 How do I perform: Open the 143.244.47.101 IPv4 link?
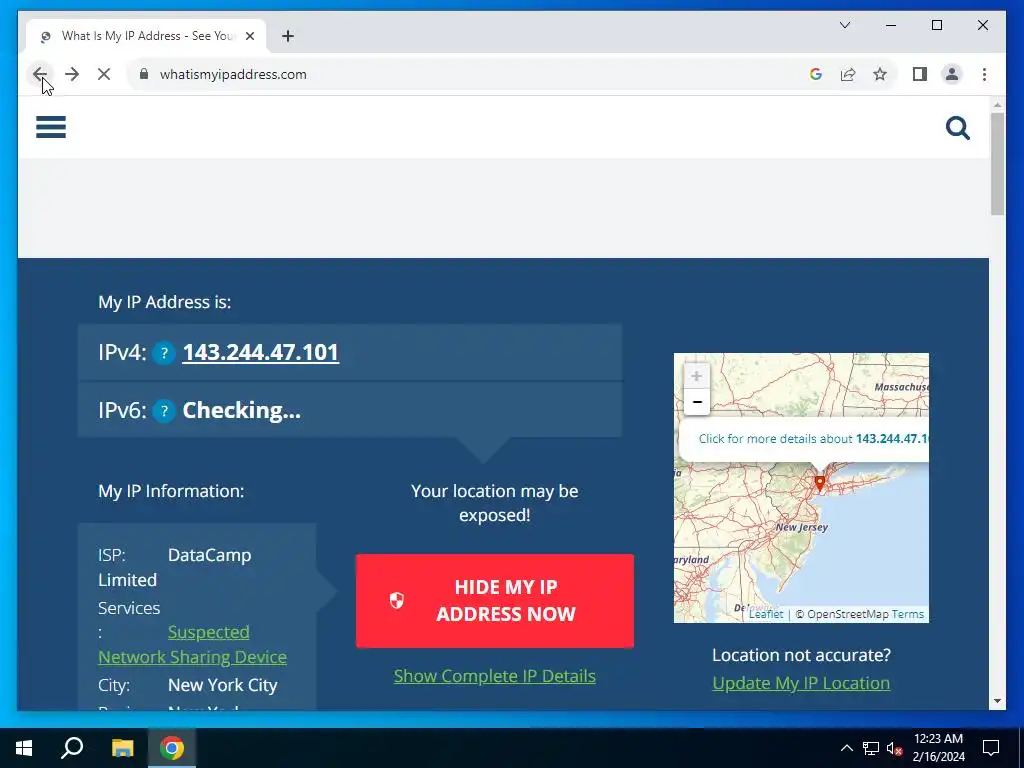tap(261, 353)
